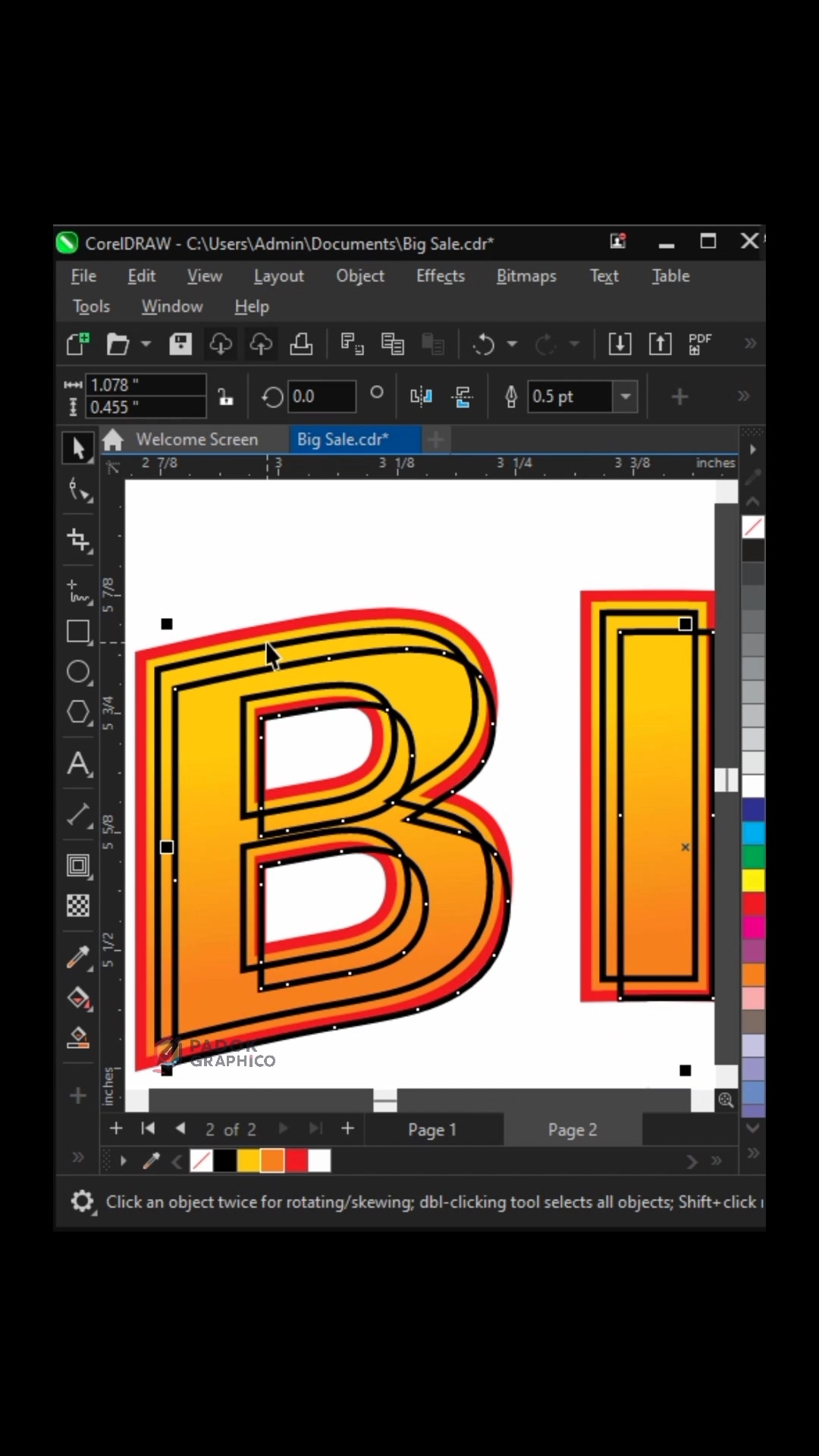
Task: Click the Mirror horizontally icon
Action: pos(421,396)
